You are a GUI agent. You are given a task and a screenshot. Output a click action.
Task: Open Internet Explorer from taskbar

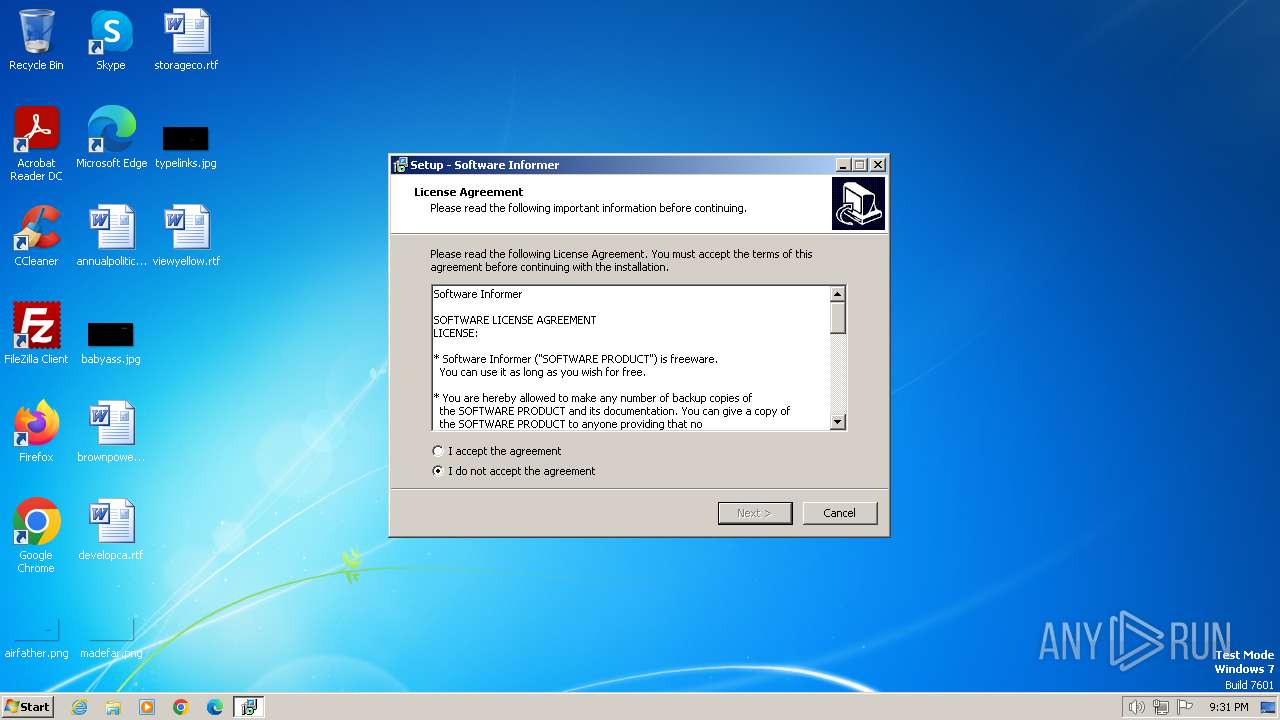79,707
